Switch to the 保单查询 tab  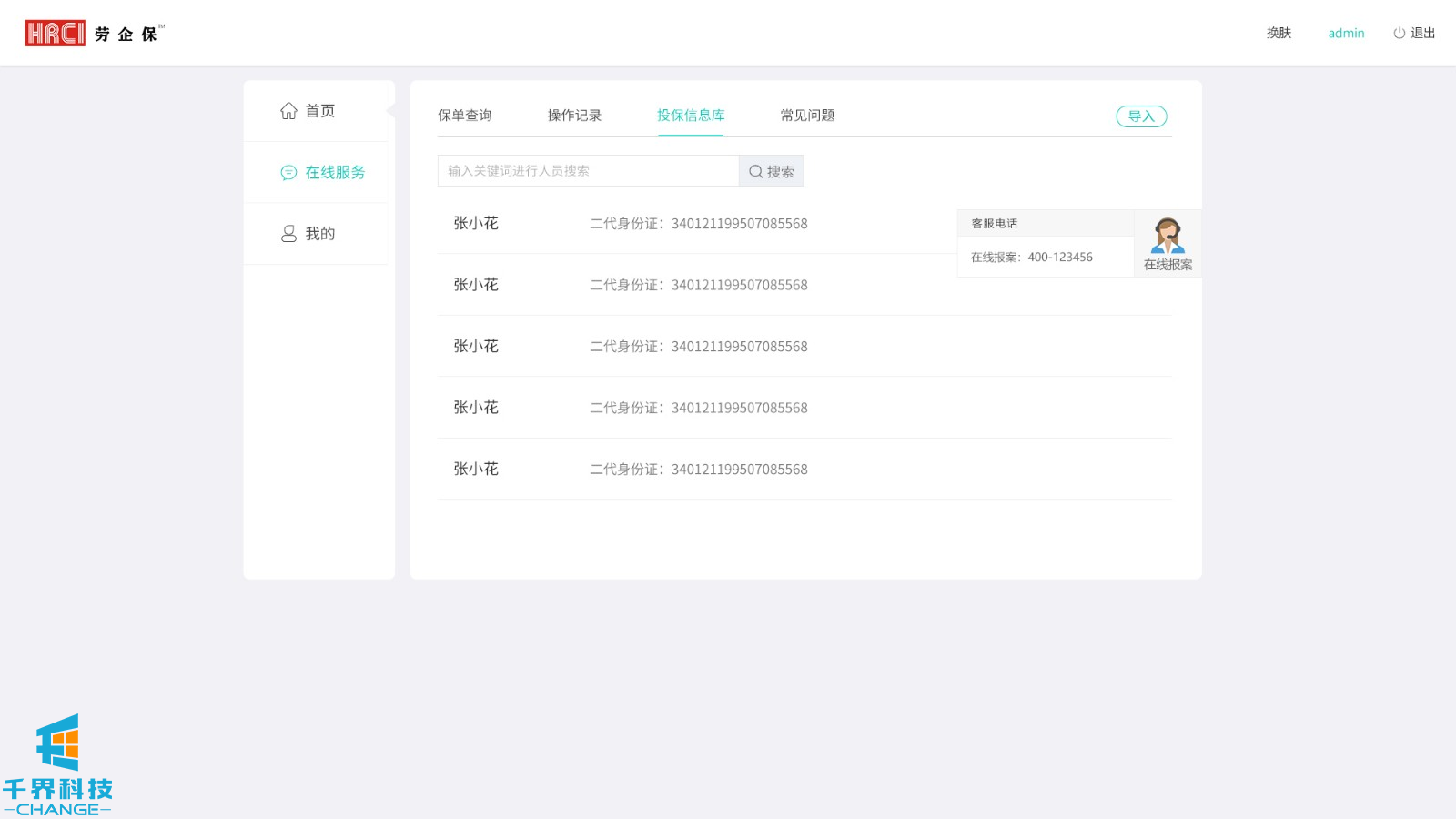(x=465, y=116)
